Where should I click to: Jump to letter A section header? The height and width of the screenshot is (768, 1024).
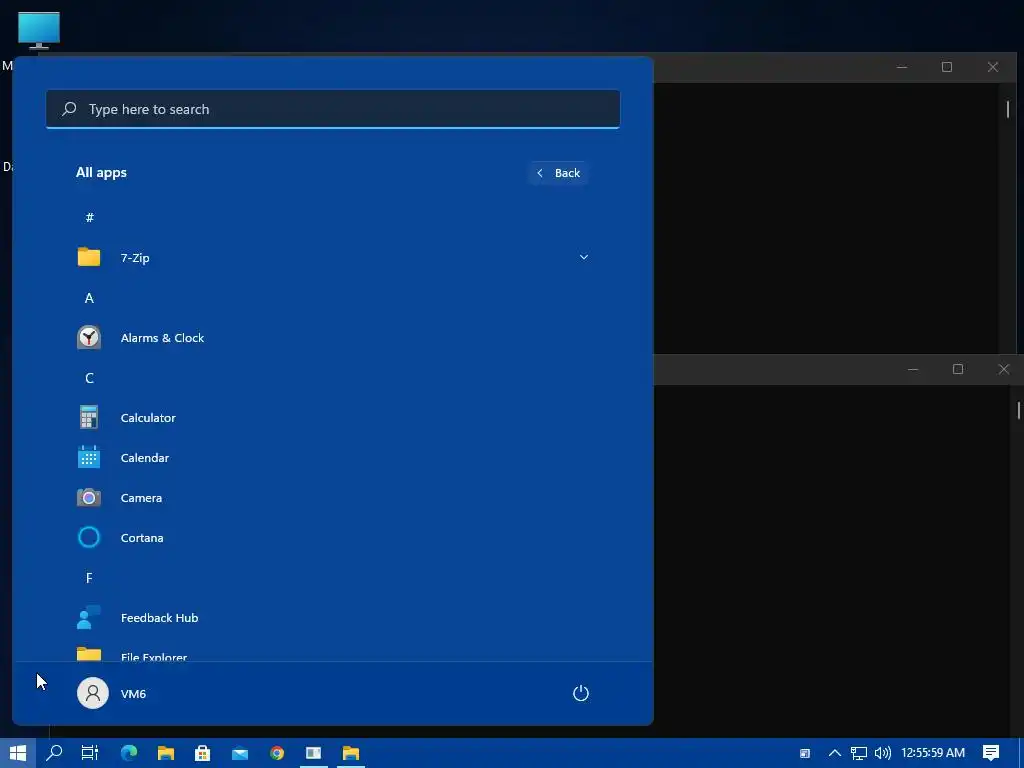[89, 298]
